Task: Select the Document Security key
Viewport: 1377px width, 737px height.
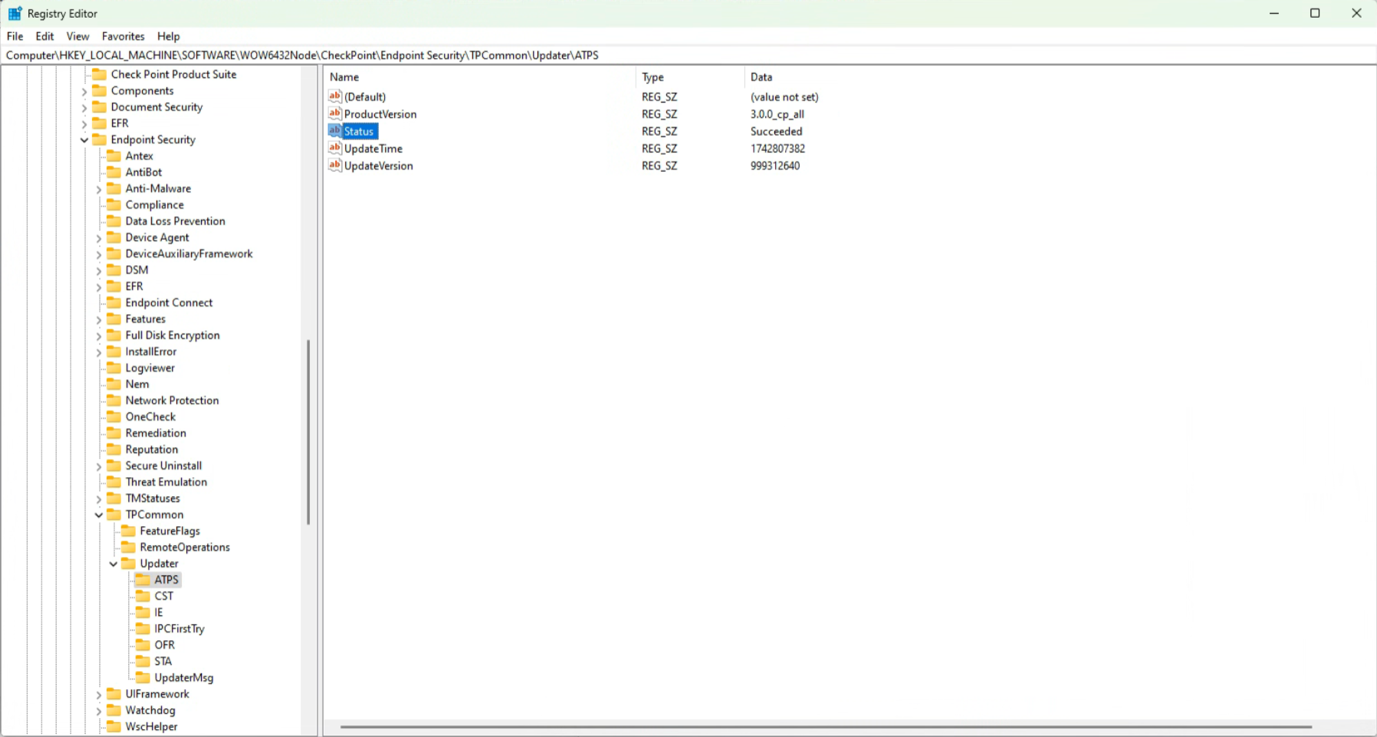Action: pos(157,107)
